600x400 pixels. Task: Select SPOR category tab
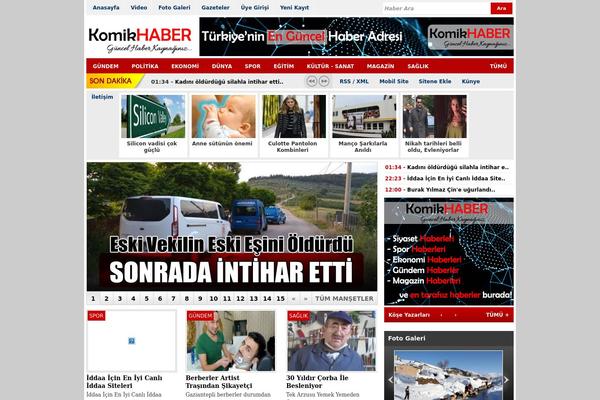point(253,66)
